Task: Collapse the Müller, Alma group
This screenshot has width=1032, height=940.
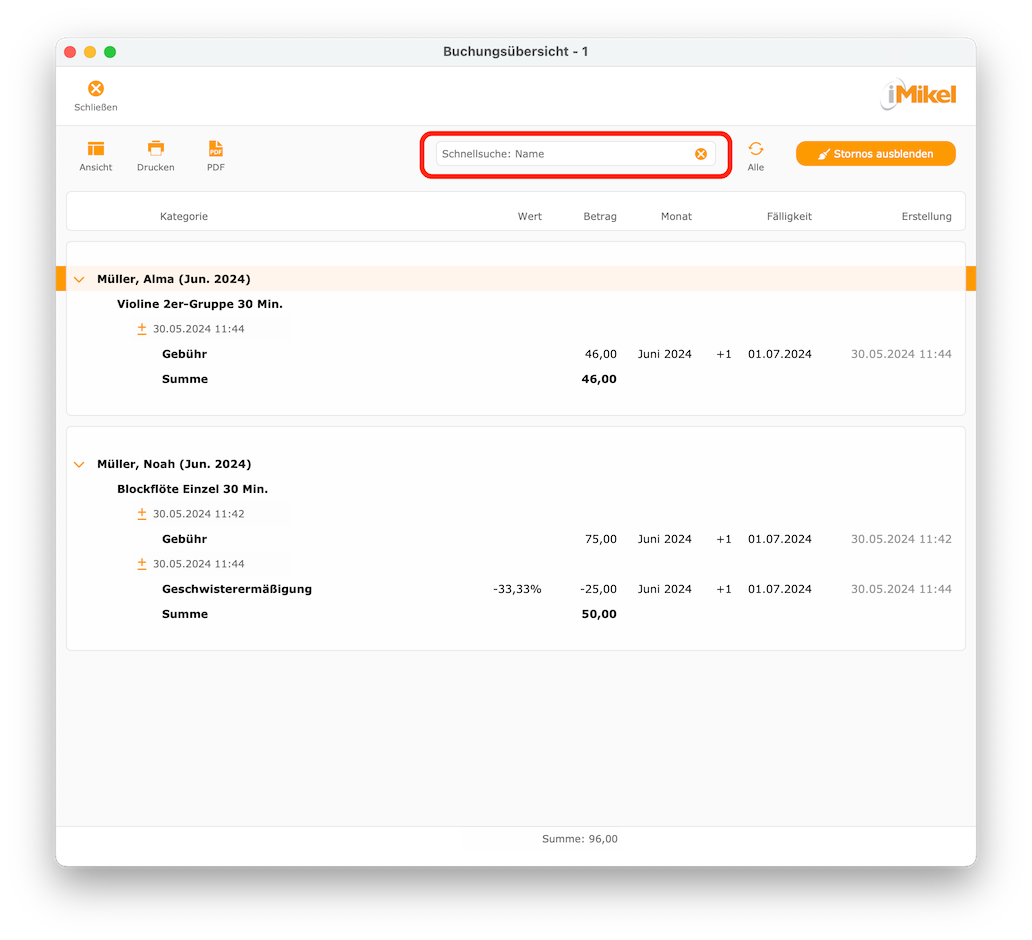Action: point(80,280)
